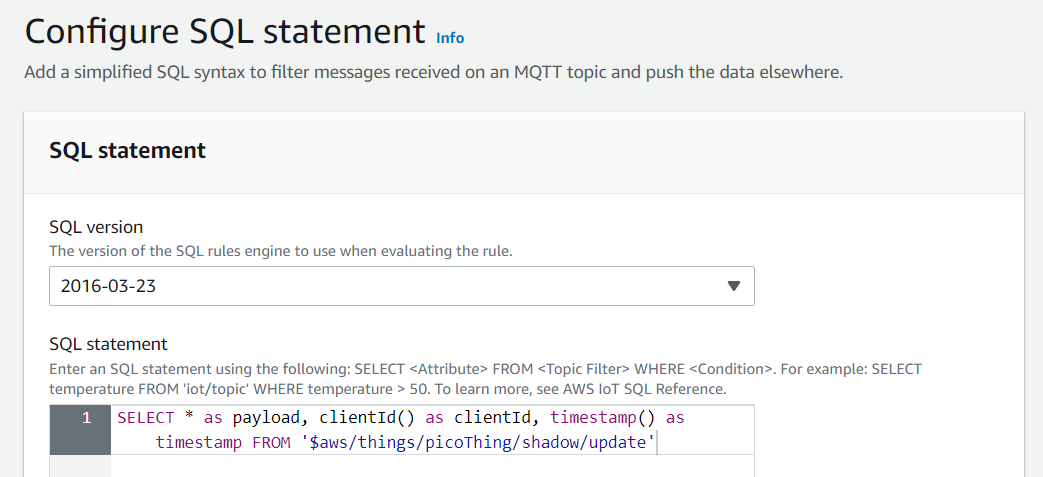1043x477 pixels.
Task: Click line number 1 in editor gutter
Action: (86, 418)
